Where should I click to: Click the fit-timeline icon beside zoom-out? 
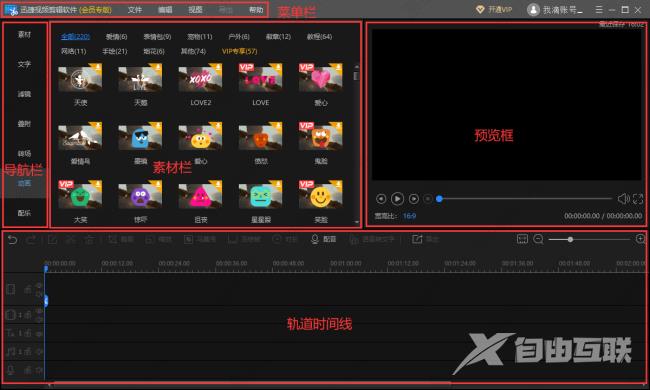522,239
